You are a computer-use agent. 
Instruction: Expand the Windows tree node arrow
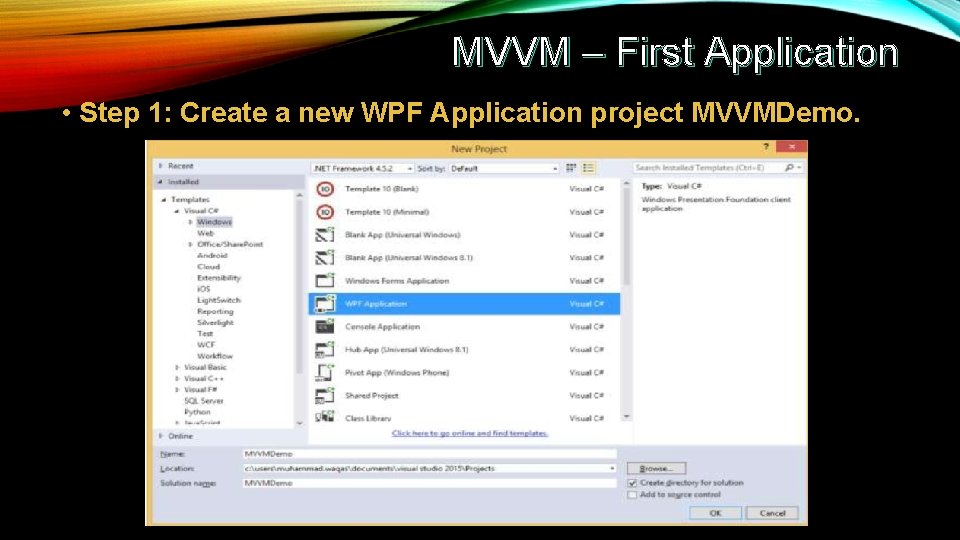[190, 222]
